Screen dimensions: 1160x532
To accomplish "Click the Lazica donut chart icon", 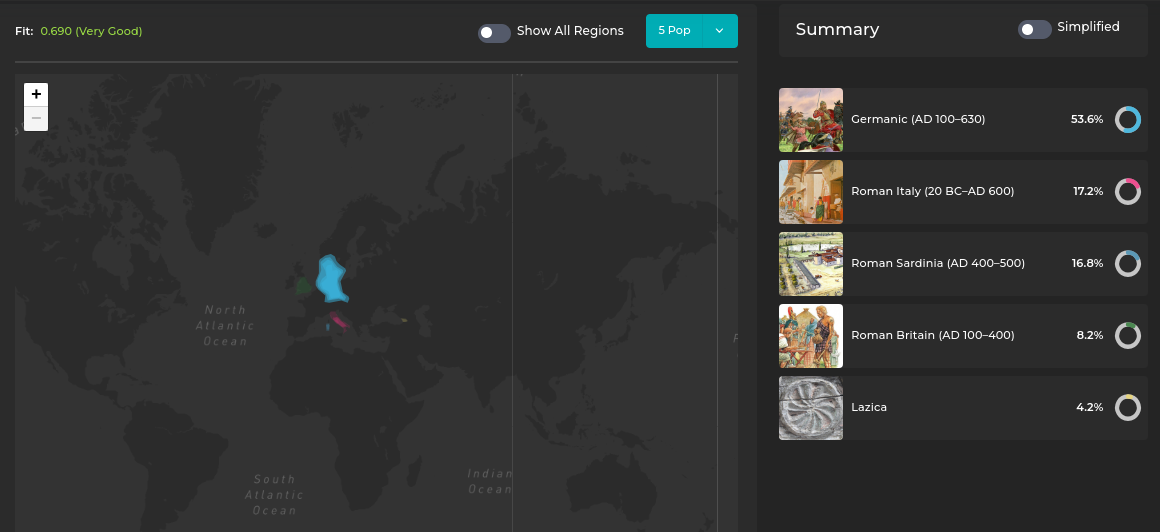I will coord(1127,408).
